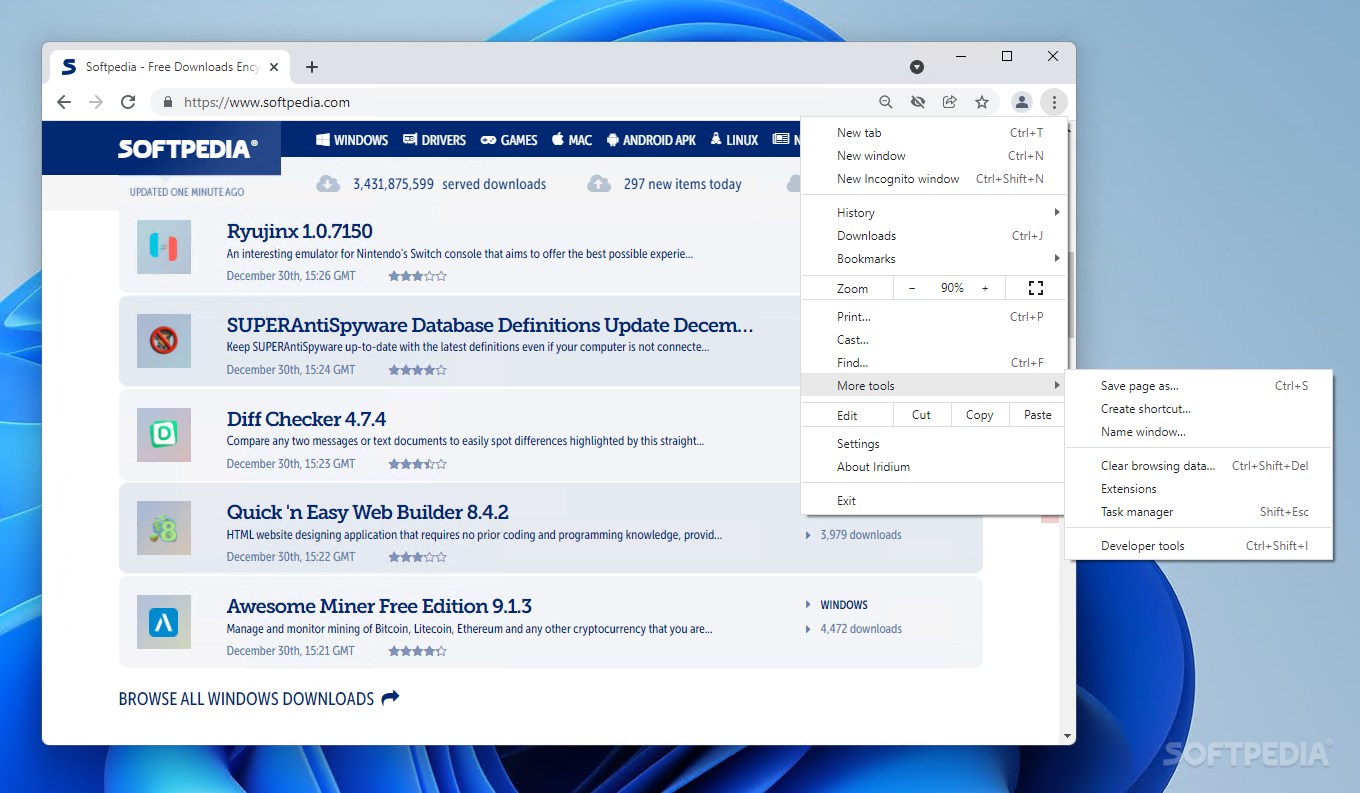Click Cut in the Edit row
1360x793 pixels.
921,415
